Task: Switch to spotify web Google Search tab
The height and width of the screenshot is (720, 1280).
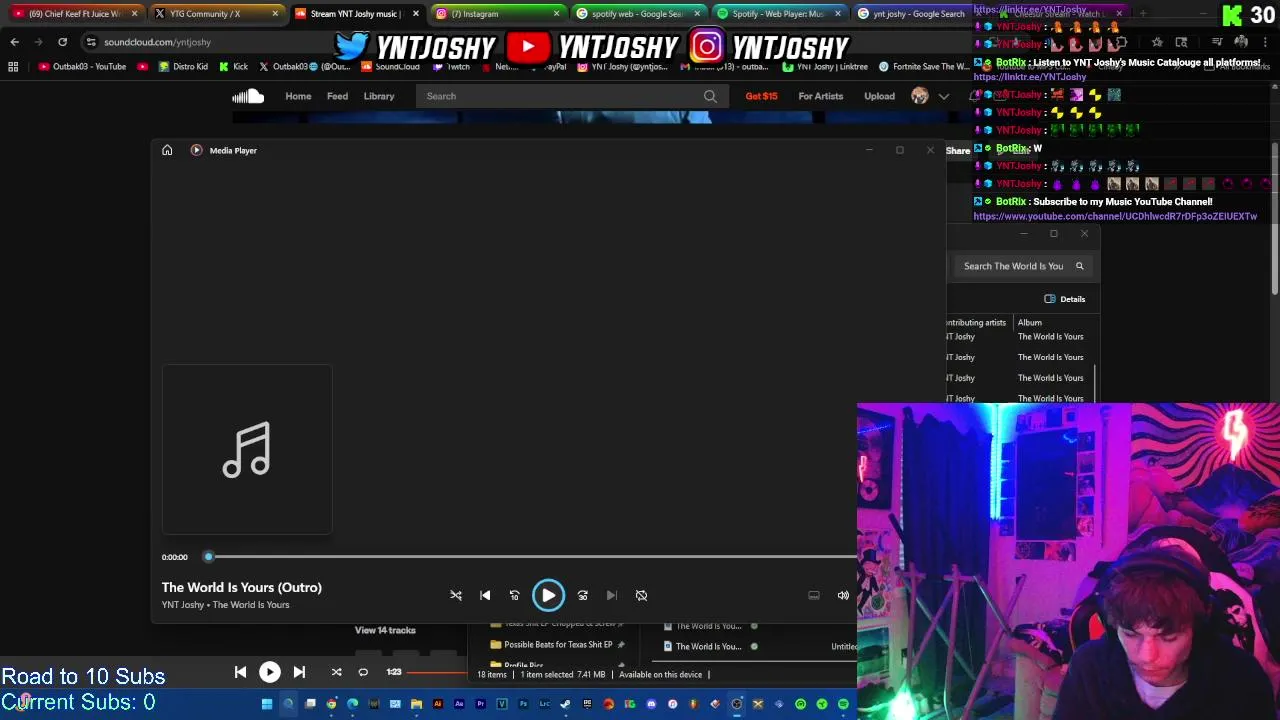Action: click(x=636, y=13)
